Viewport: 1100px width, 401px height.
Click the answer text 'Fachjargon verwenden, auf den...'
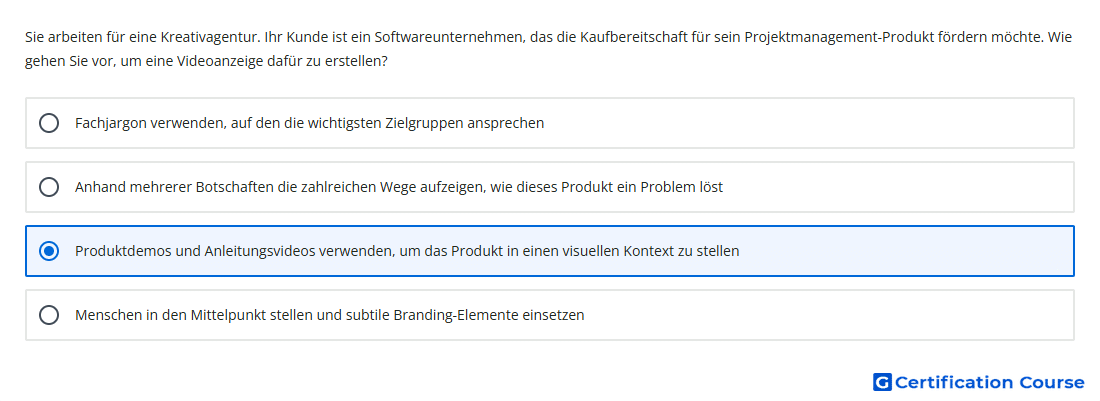pos(309,123)
